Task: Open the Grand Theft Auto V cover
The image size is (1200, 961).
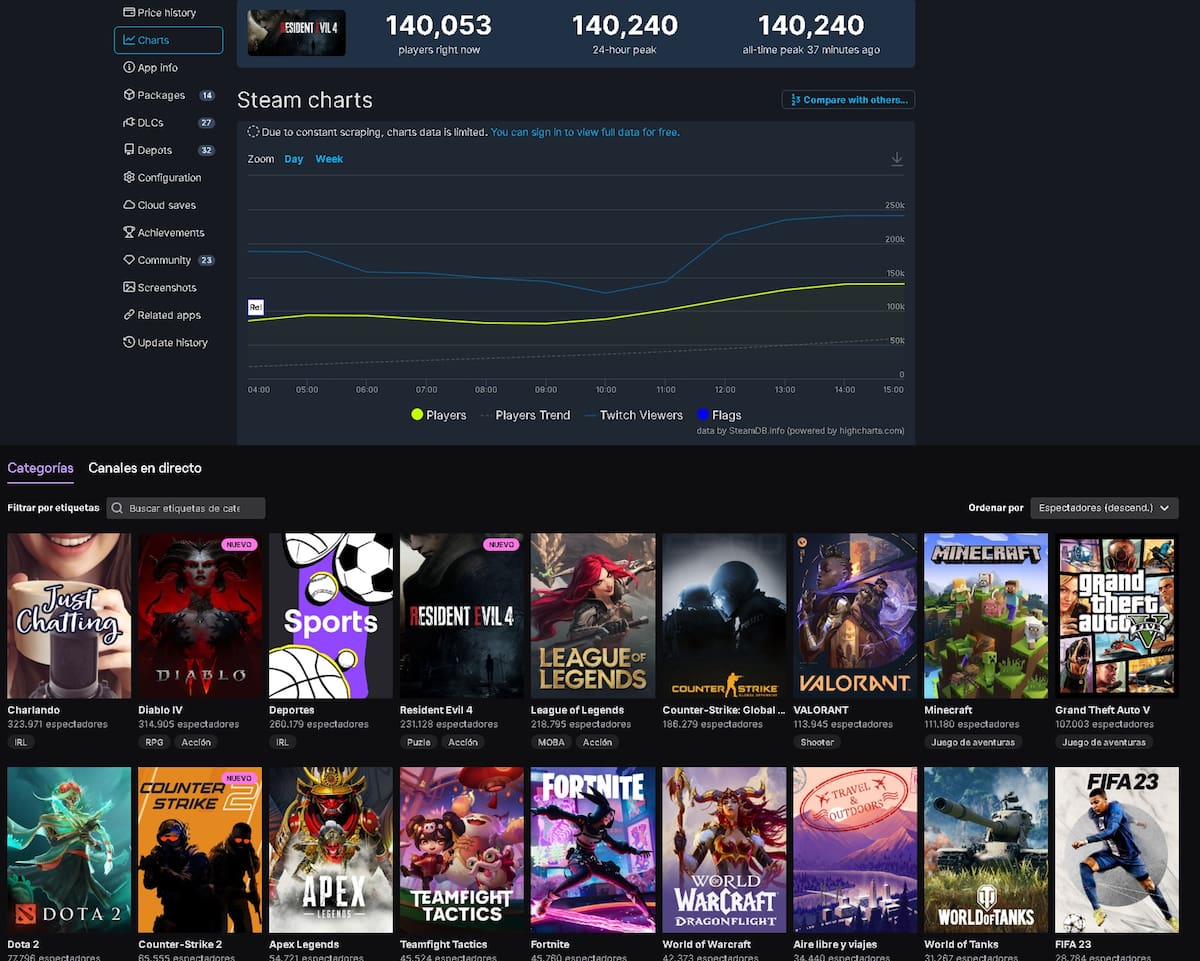Action: (x=1117, y=615)
